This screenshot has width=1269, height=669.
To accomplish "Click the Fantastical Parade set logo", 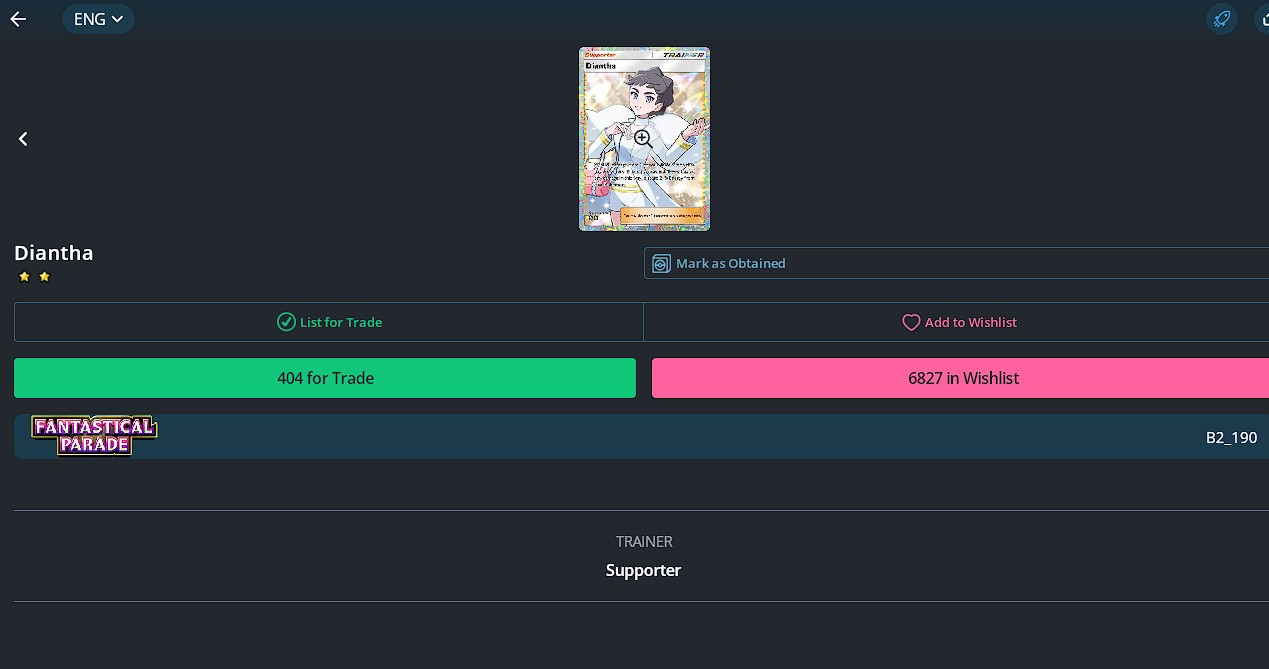I will (95, 436).
